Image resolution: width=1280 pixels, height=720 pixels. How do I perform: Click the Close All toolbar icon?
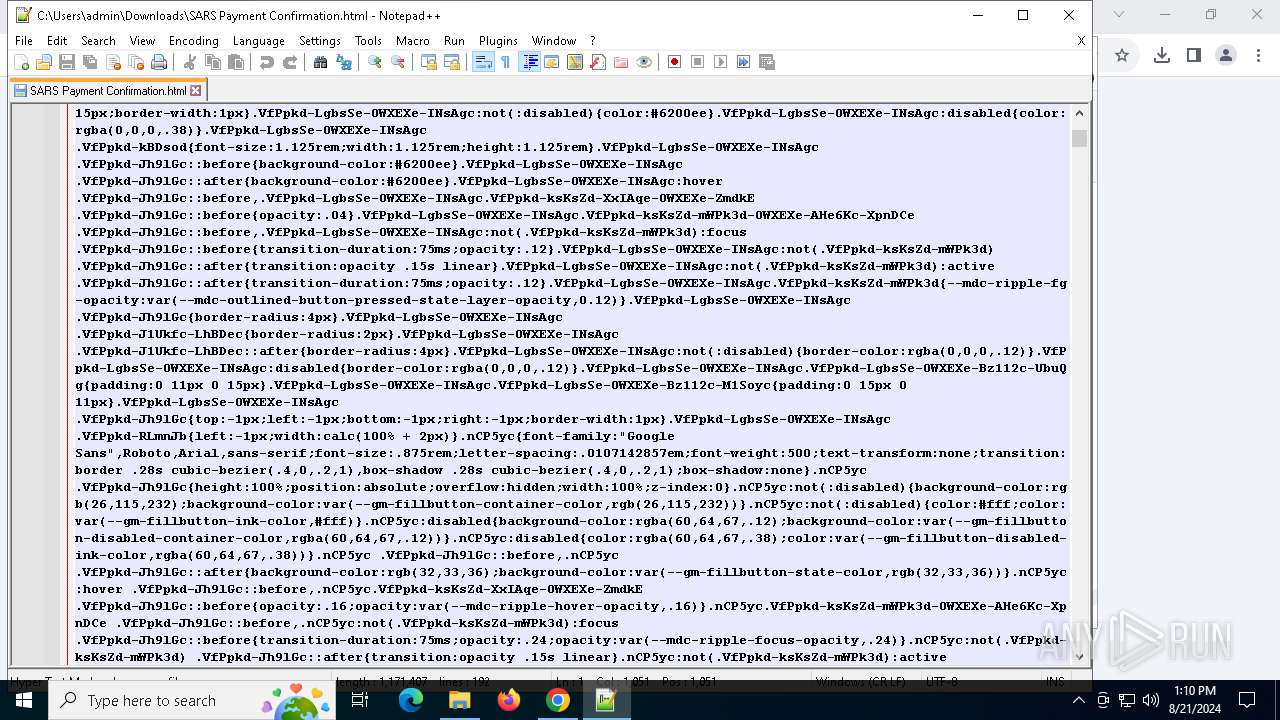(x=136, y=62)
